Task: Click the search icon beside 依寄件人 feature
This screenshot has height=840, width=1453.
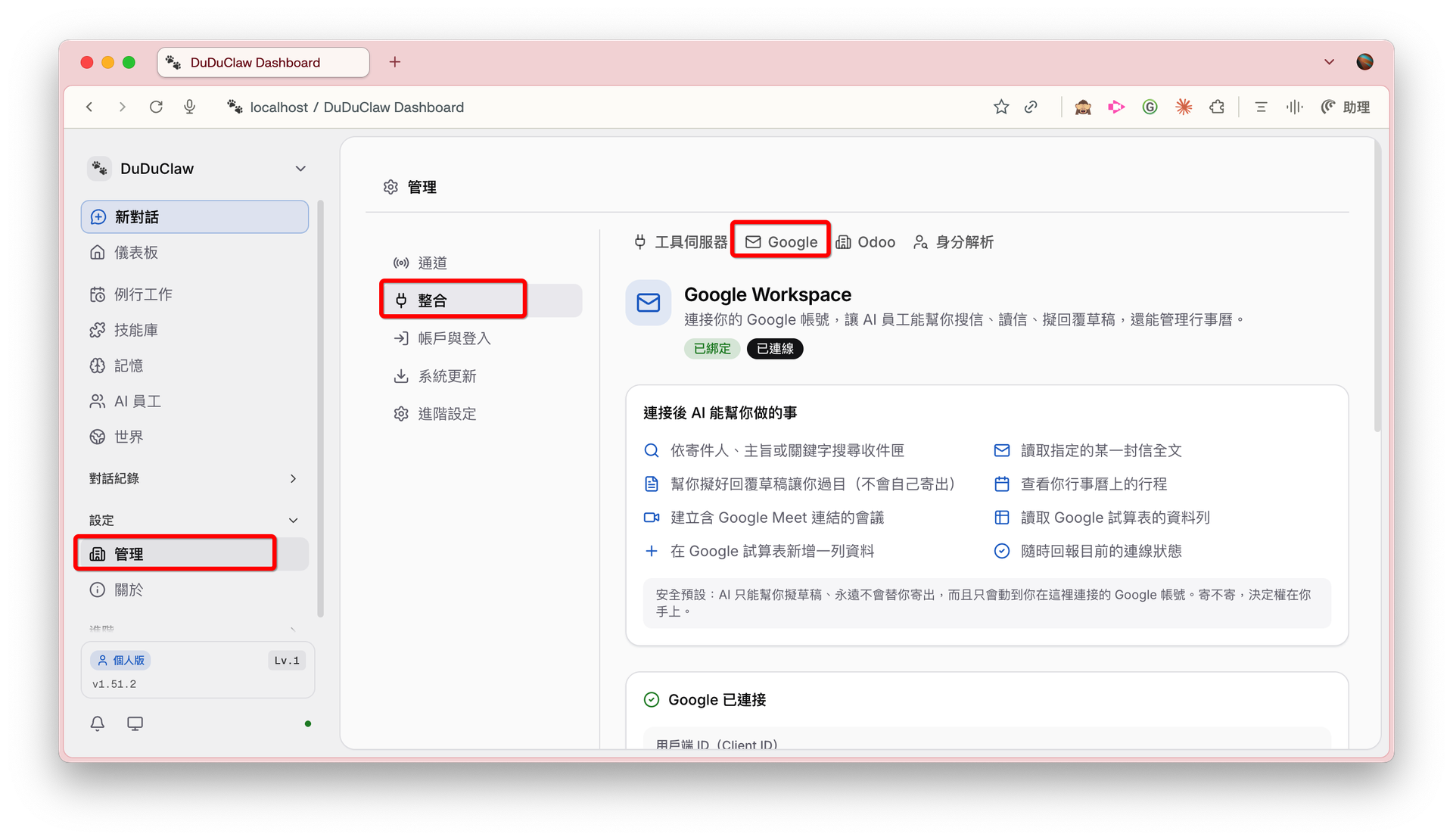Action: coord(652,451)
